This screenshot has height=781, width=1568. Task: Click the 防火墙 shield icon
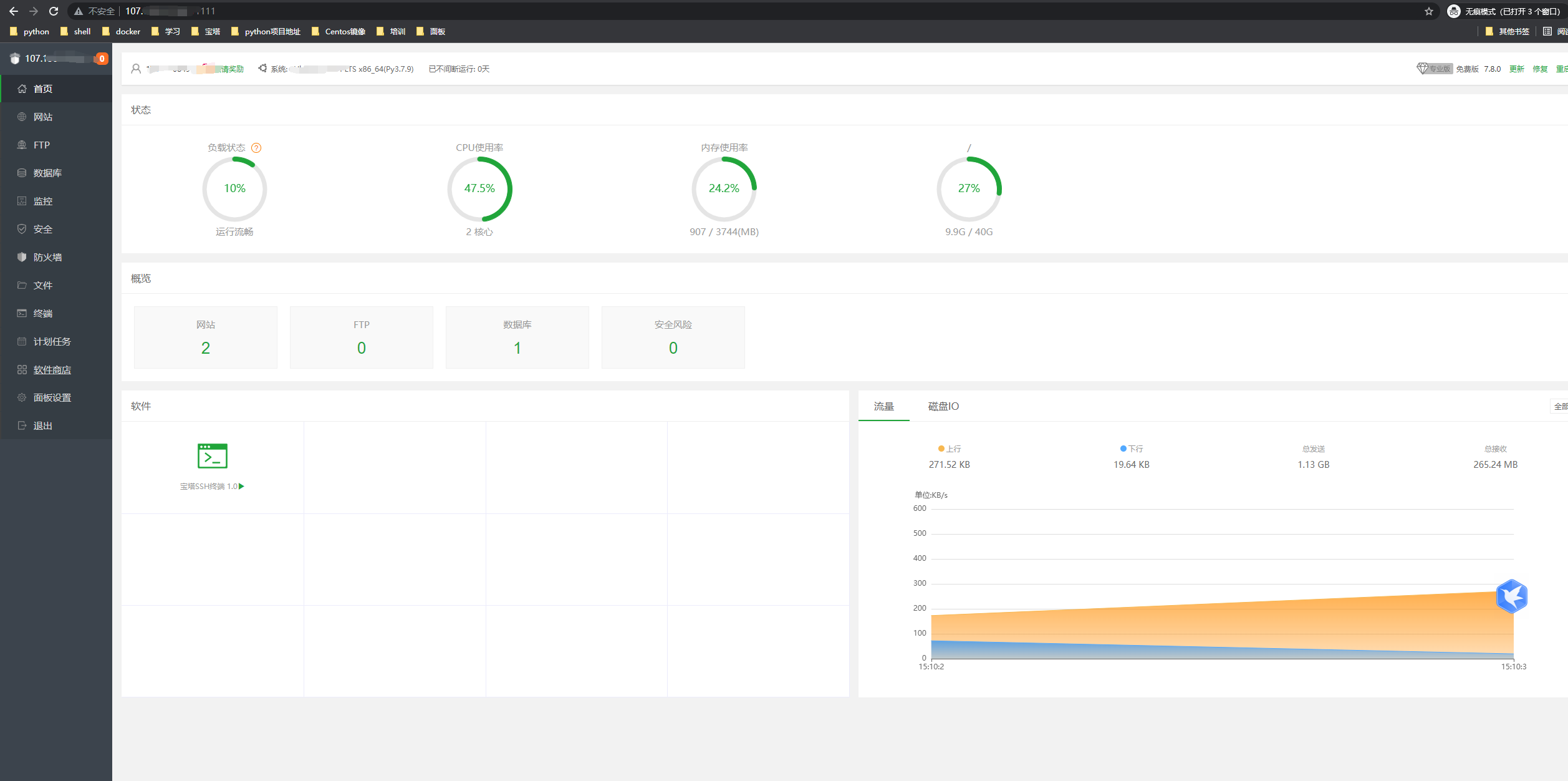point(22,257)
